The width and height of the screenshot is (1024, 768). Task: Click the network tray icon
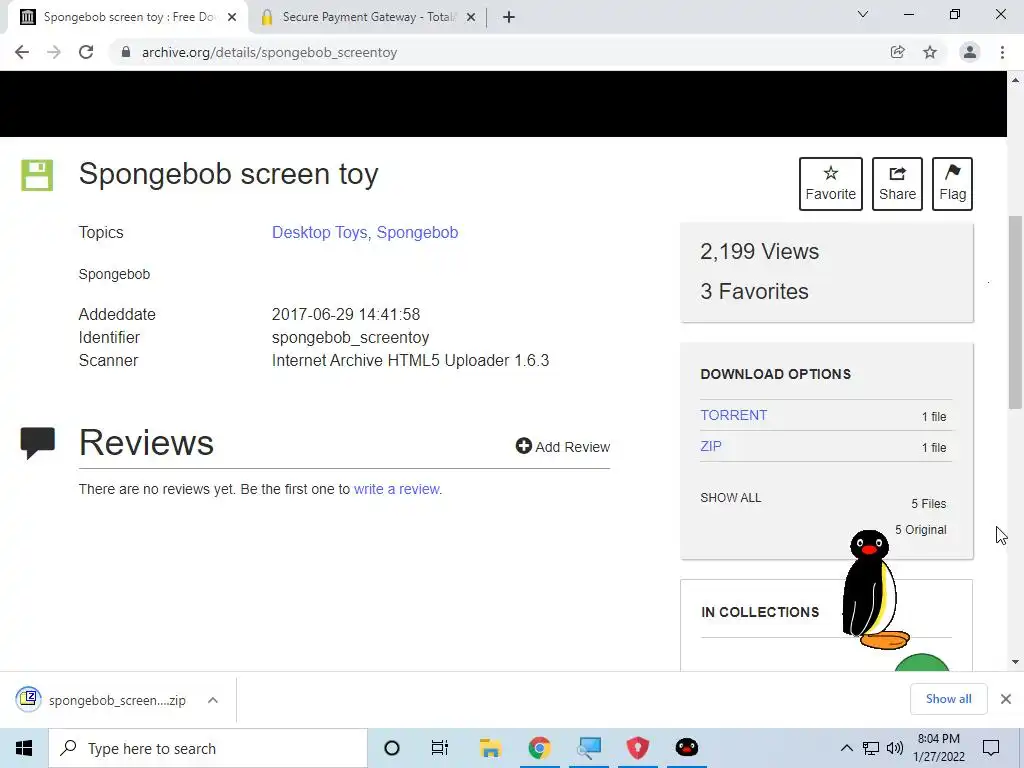click(871, 748)
